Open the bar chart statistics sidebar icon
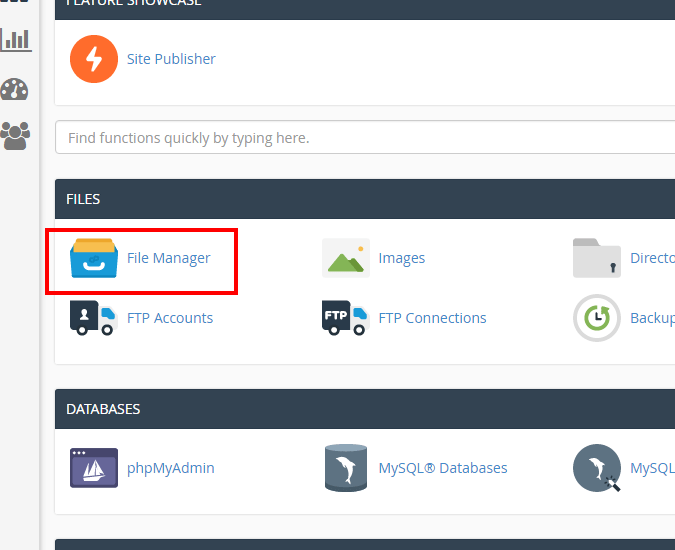Screen dimensions: 675x550 tap(15, 39)
